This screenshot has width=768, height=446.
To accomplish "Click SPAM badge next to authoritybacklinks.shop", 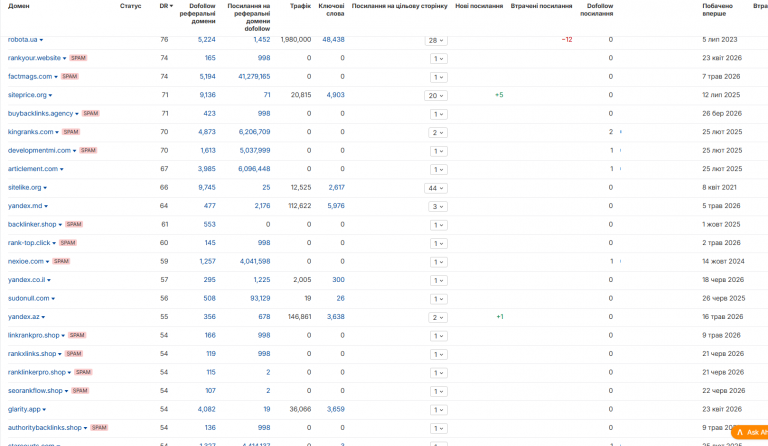I will [x=99, y=428].
